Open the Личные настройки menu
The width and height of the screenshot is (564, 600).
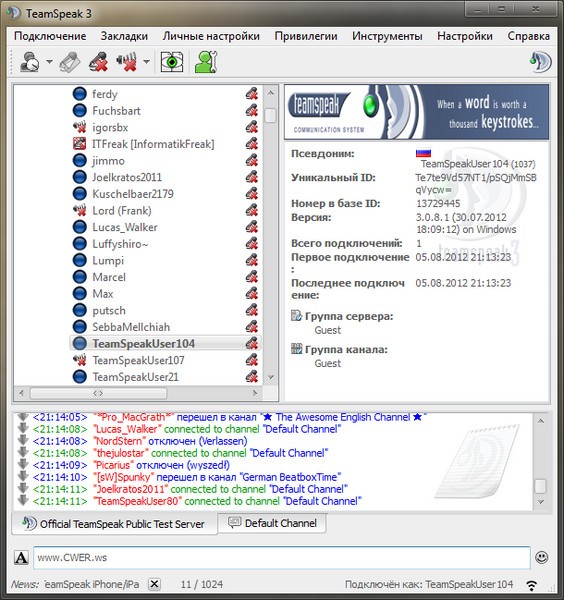tap(211, 36)
